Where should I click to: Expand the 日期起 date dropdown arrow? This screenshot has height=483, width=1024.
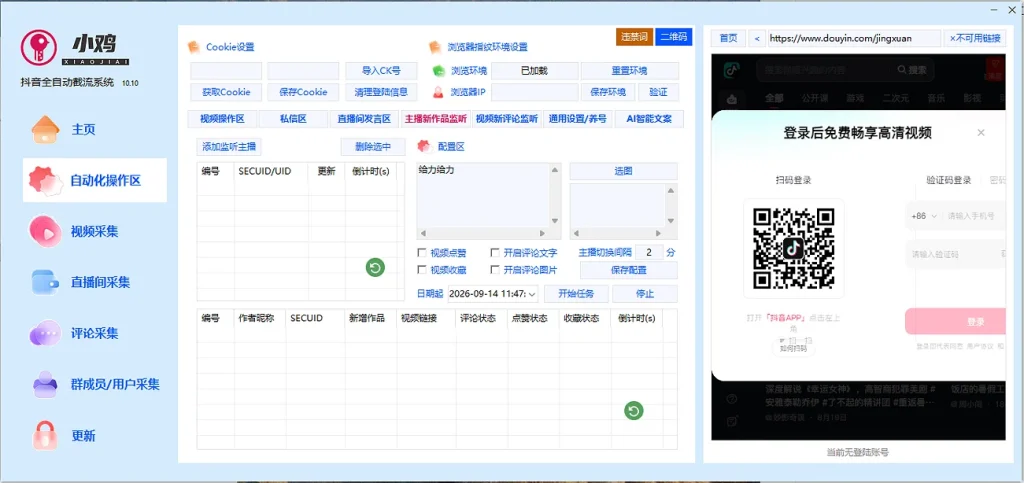(532, 294)
